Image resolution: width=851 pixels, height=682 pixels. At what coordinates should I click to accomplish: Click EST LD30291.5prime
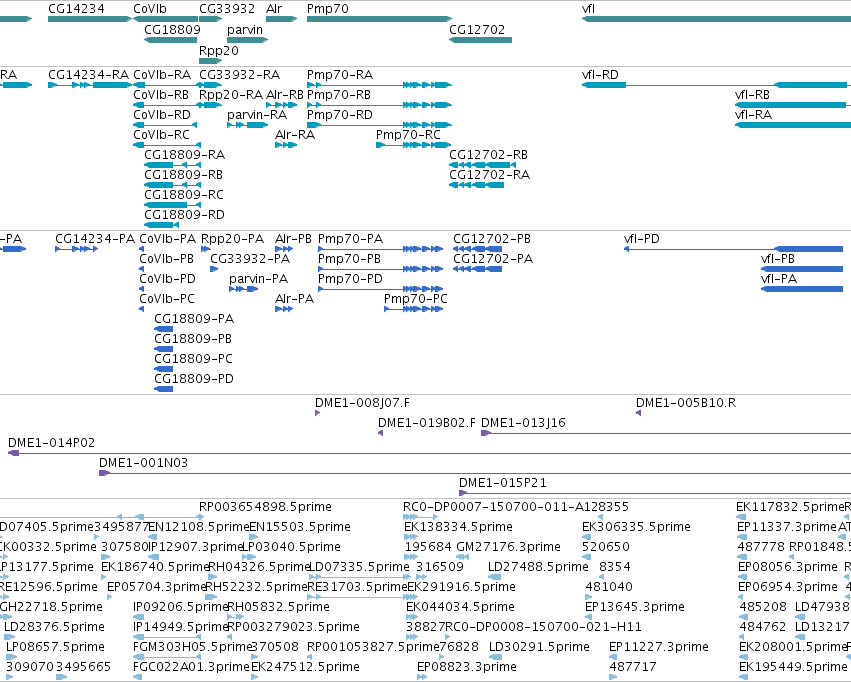539,647
